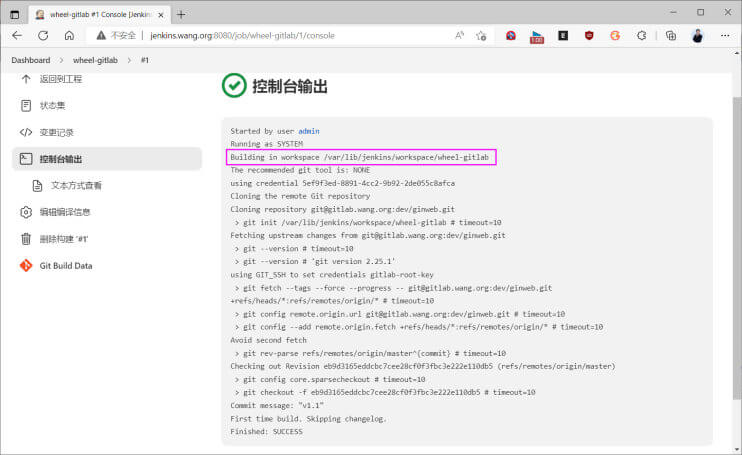Close the wheel-gitlab #1 Console tab
The height and width of the screenshot is (455, 742).
click(x=161, y=15)
